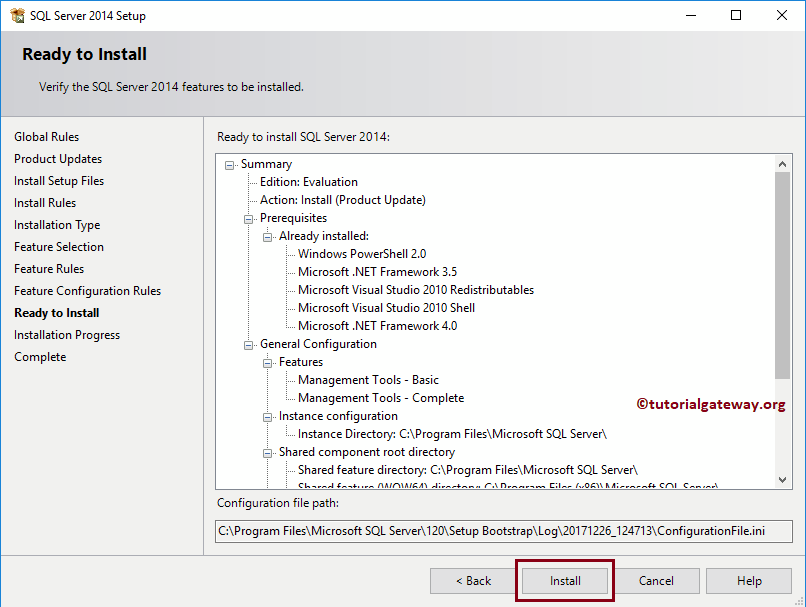This screenshot has width=806, height=607.
Task: Select the 'Instance Directory' path row
Action: pos(452,434)
